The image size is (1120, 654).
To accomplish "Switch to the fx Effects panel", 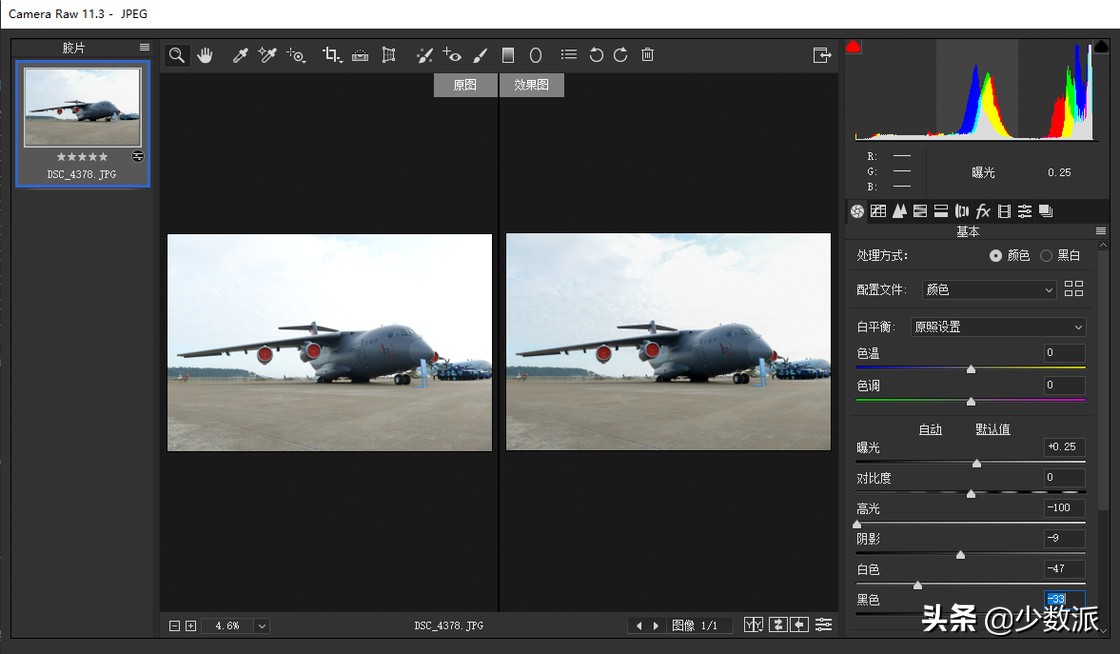I will 983,211.
